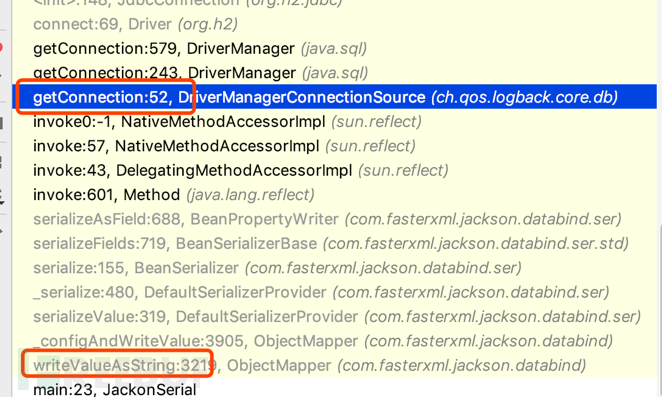
Task: Select serialize:155 BeanSerializer frame
Action: coord(334,268)
